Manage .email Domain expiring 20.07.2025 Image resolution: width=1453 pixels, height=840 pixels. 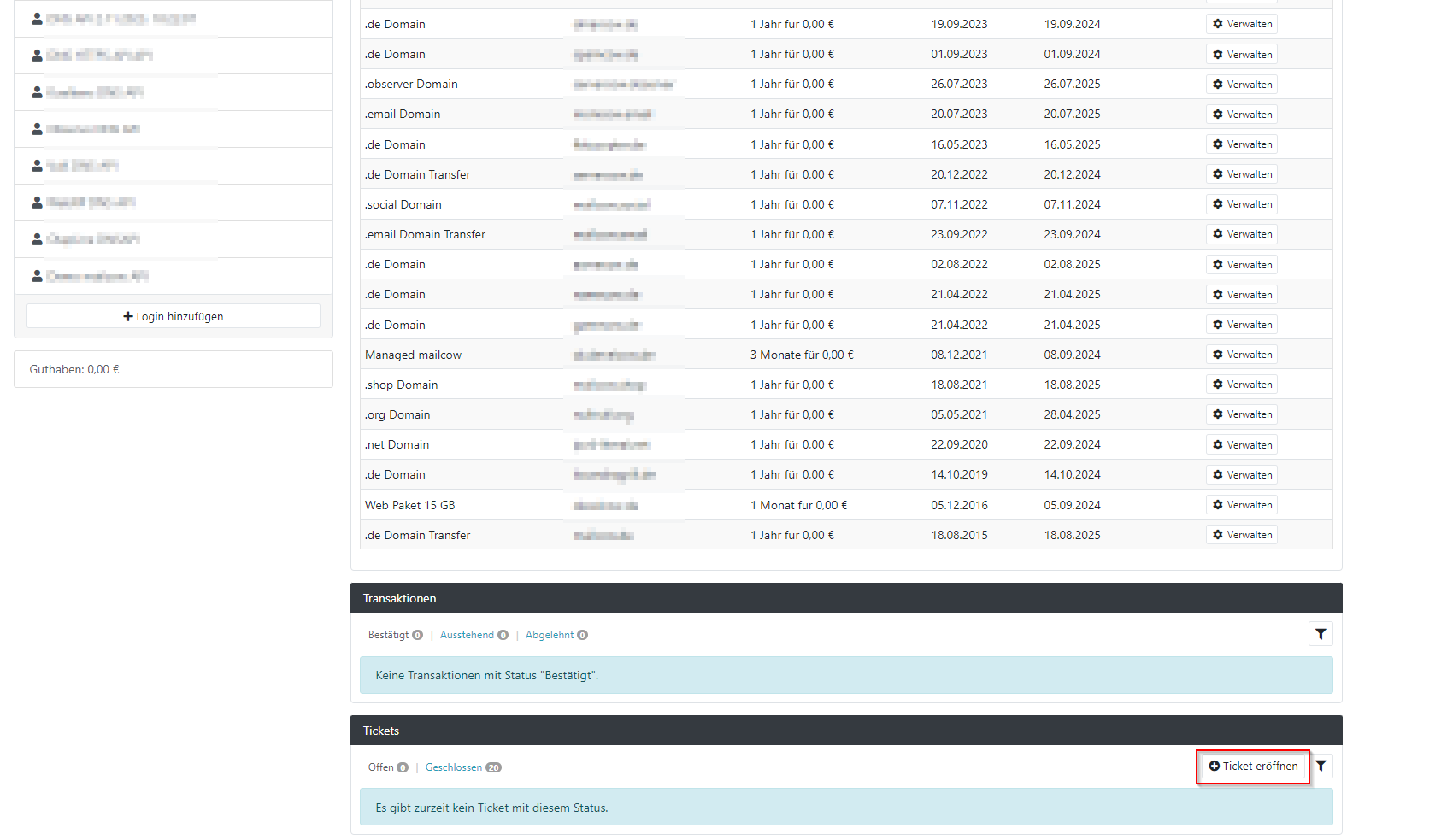(1242, 114)
